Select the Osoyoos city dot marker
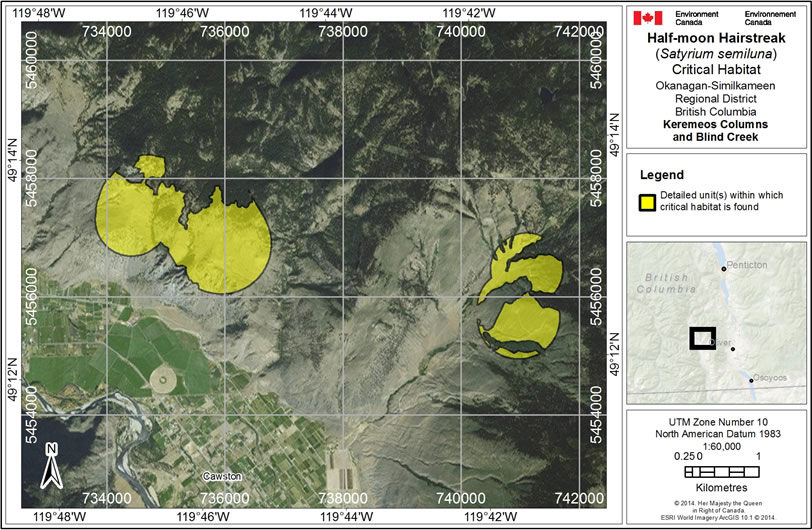812x530 pixels. click(x=751, y=380)
